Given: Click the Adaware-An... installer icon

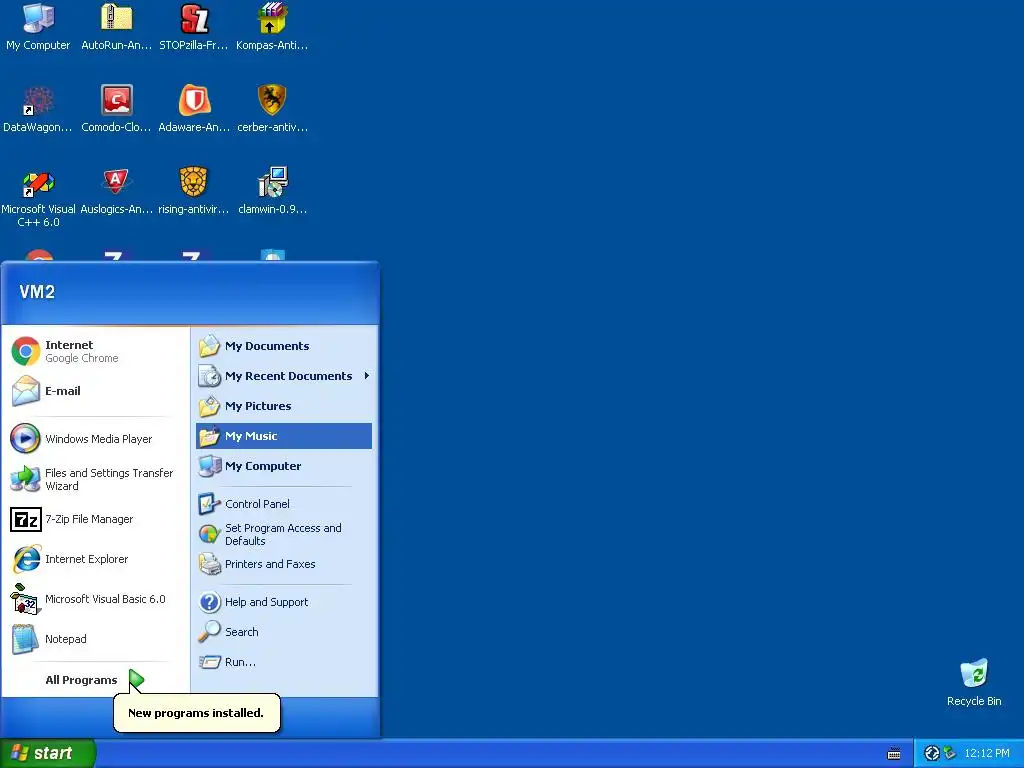Looking at the screenshot, I should pos(194,108).
